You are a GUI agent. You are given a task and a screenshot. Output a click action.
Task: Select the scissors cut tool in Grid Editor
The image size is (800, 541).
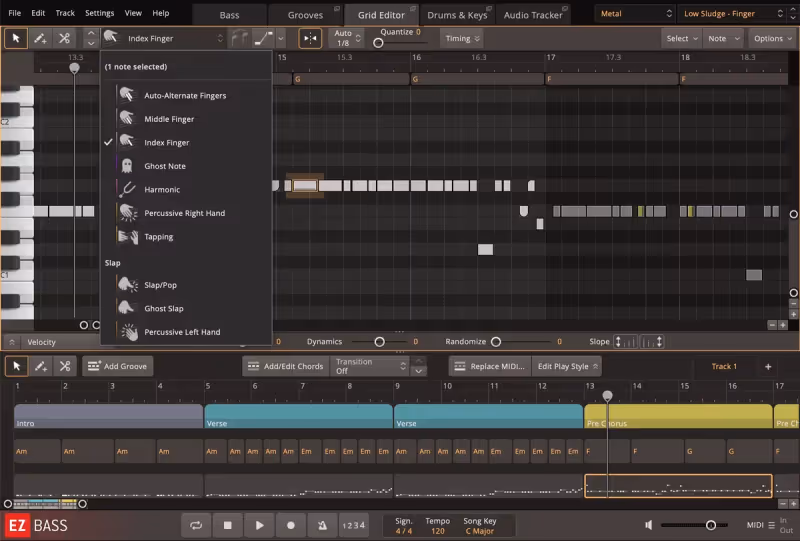(64, 38)
